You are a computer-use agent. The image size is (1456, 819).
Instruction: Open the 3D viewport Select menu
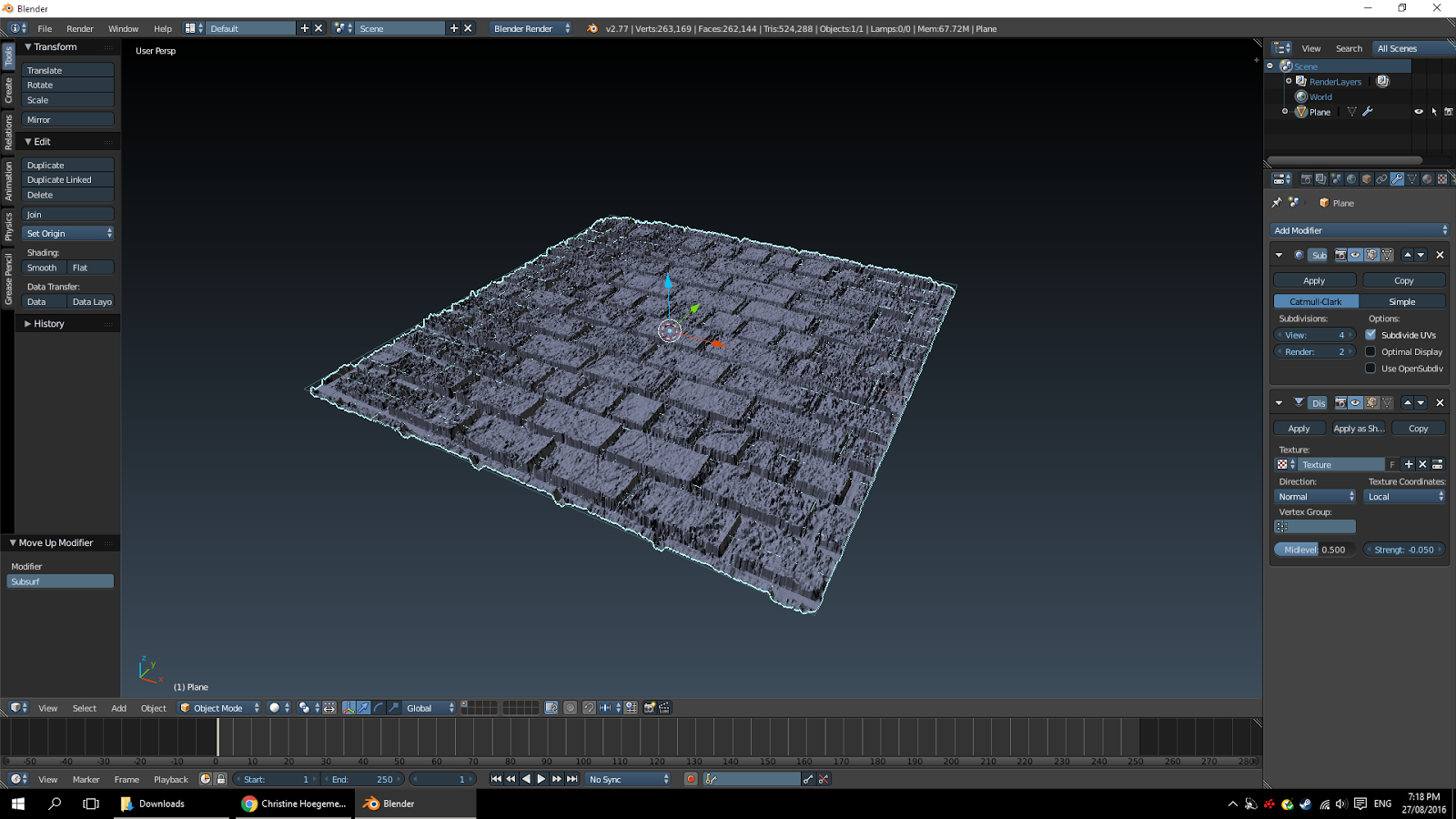point(85,708)
